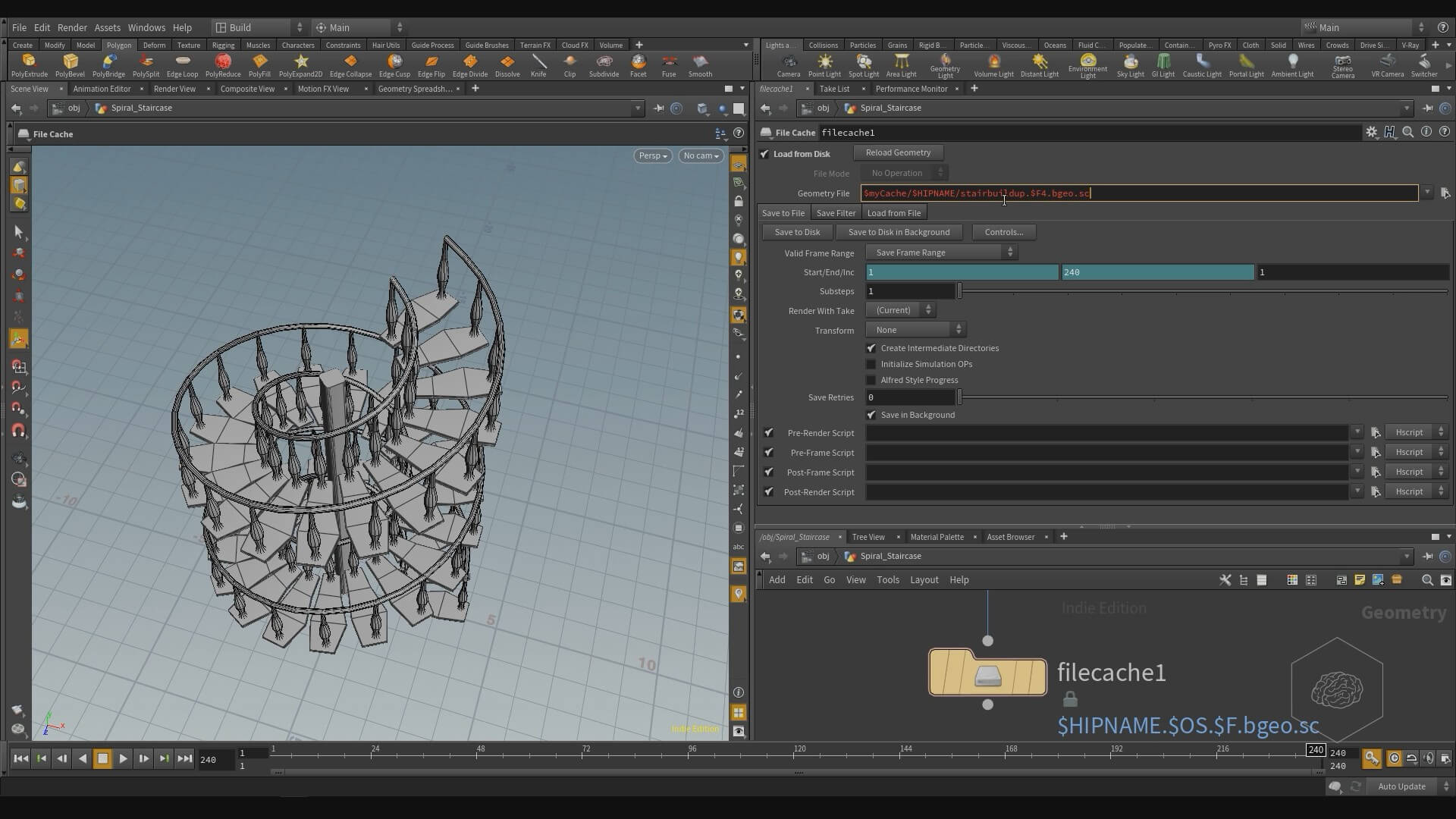The height and width of the screenshot is (819, 1456).
Task: Enable Alfred Style Progress checkbox
Action: click(871, 380)
